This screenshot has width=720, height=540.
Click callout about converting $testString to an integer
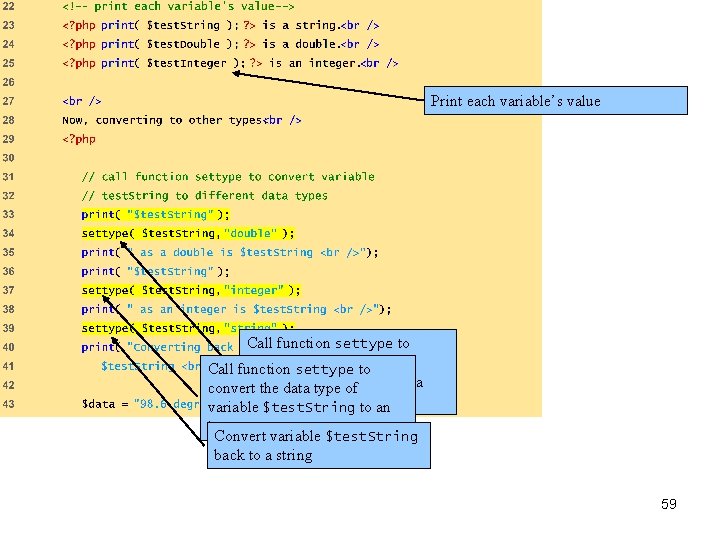tap(308, 388)
